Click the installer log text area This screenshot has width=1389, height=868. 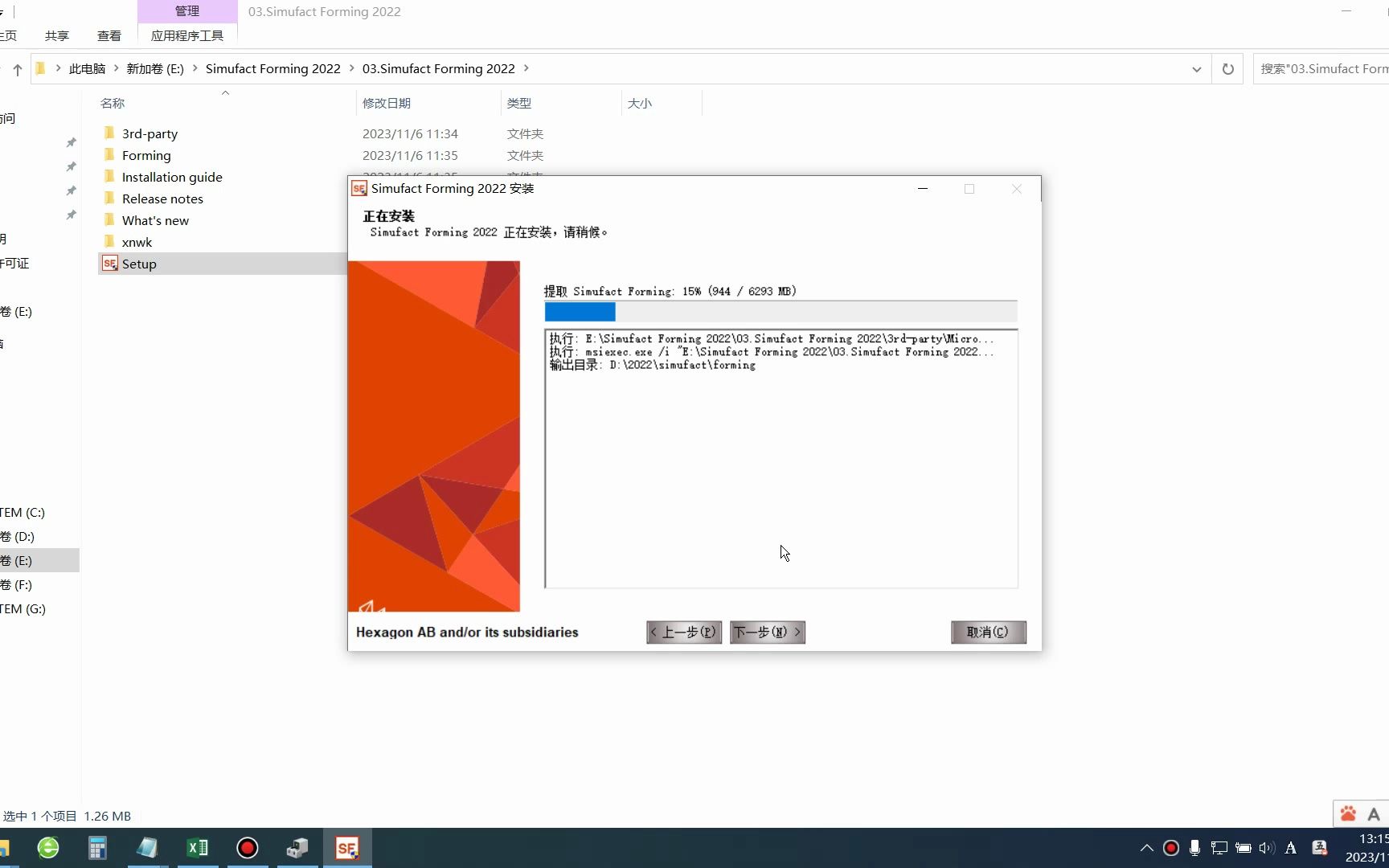781,458
